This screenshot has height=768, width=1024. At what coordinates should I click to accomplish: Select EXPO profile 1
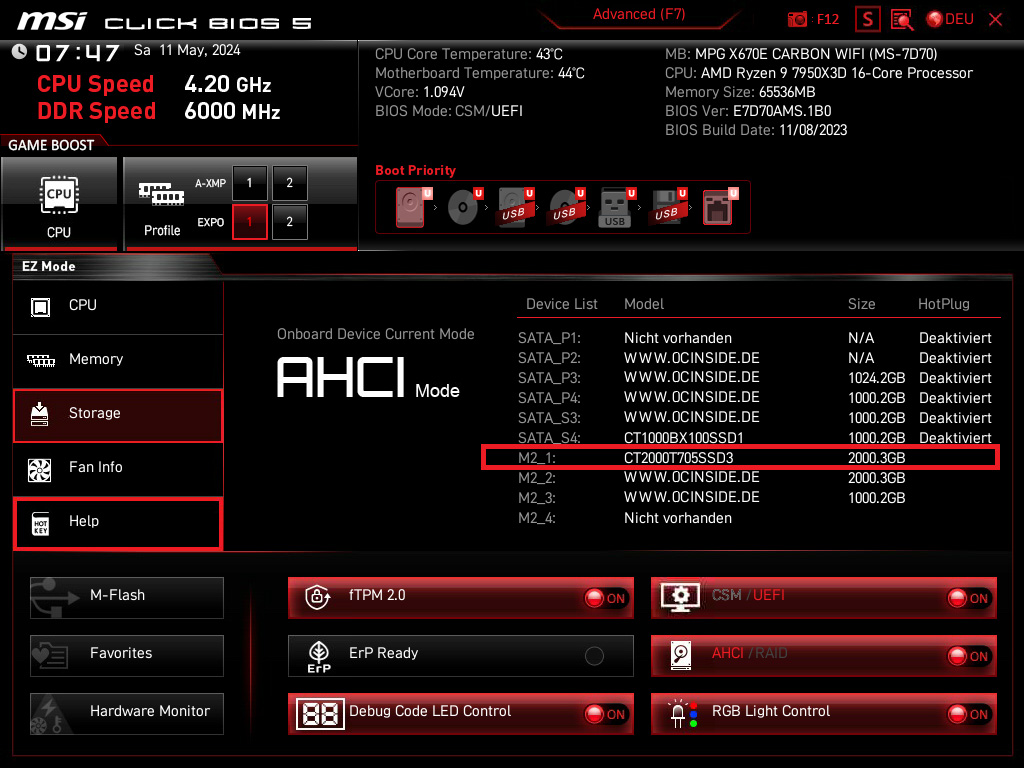(x=250, y=222)
